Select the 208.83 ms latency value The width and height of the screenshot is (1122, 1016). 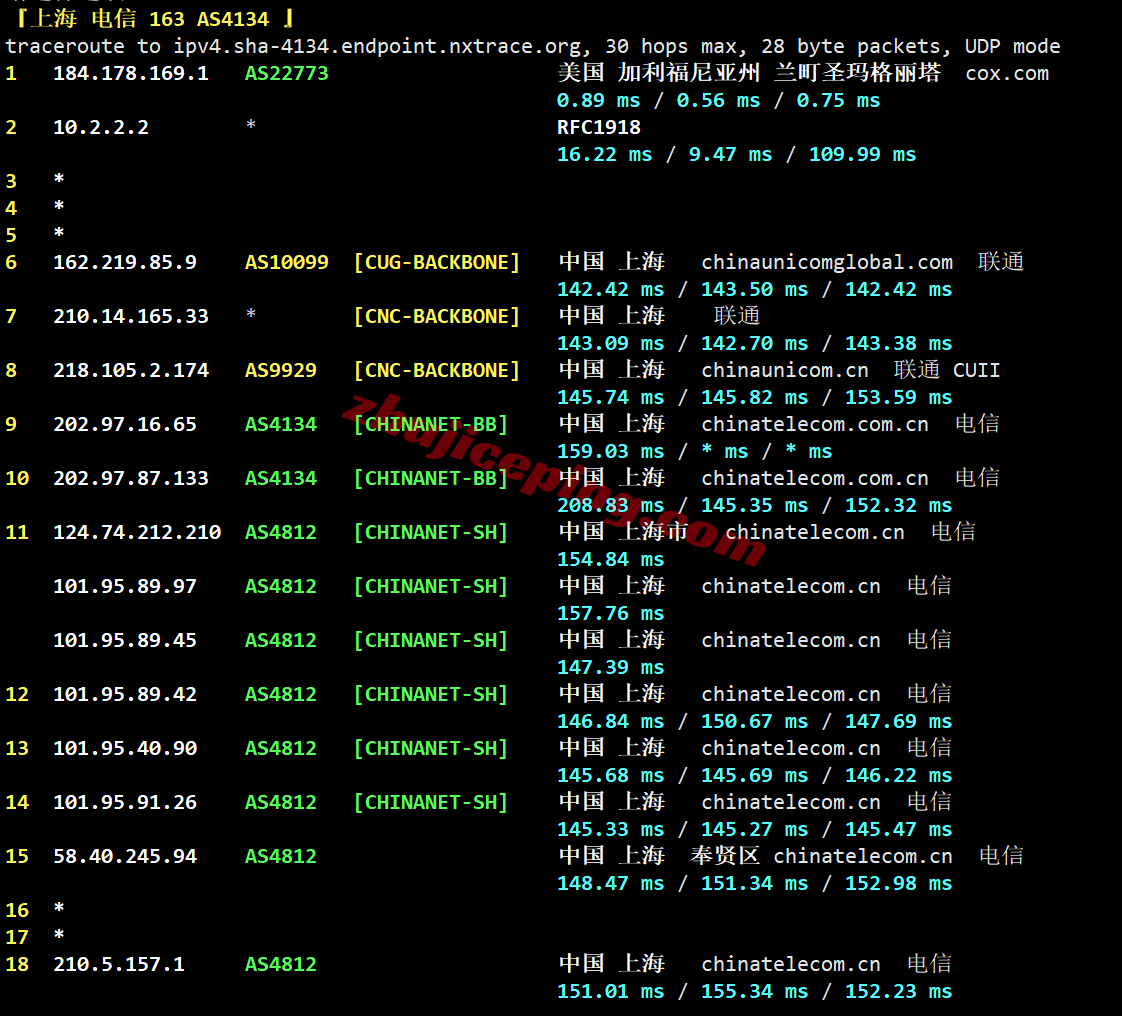coord(610,506)
